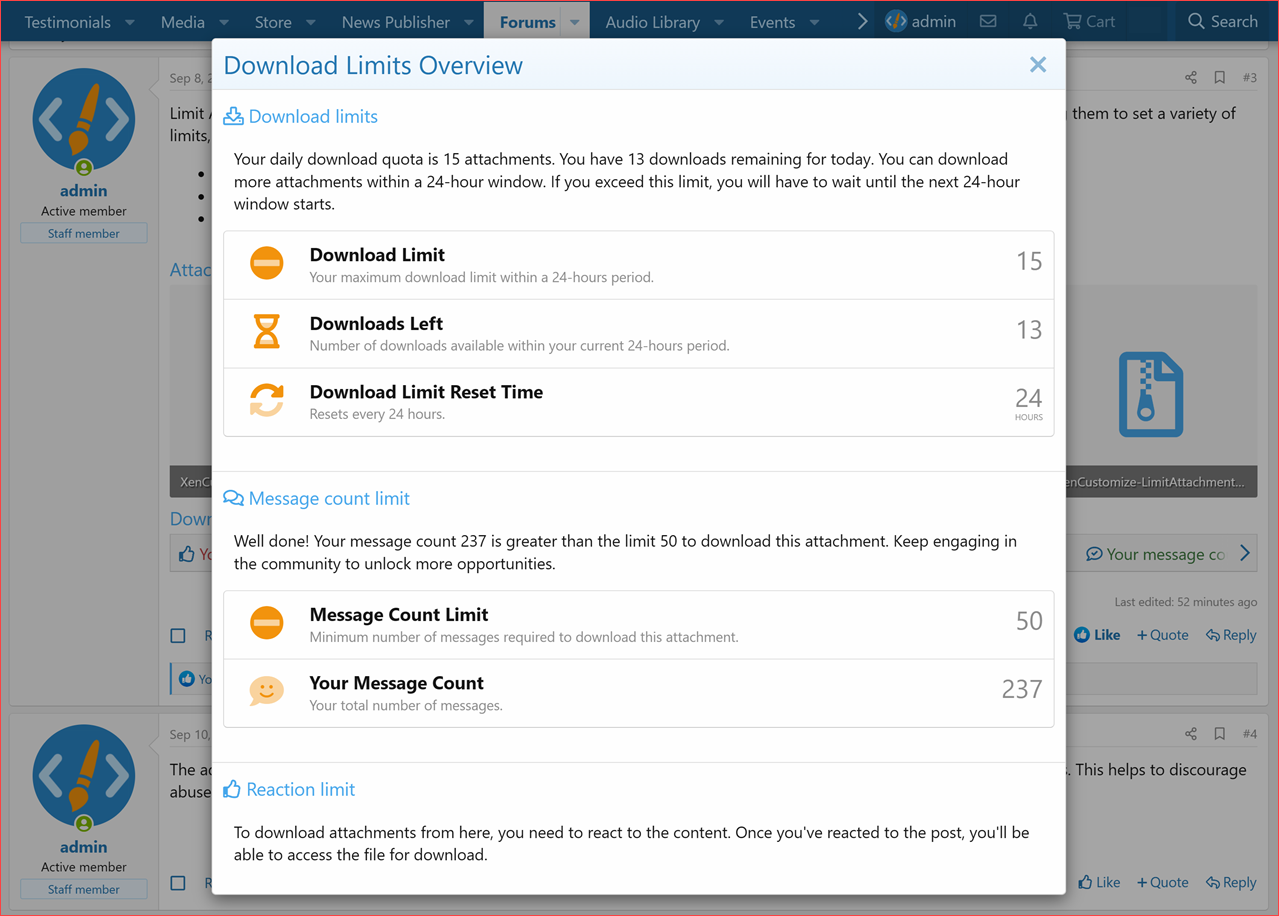The height and width of the screenshot is (916, 1279).
Task: Toggle the bookmark on post #4
Action: pos(1219,733)
